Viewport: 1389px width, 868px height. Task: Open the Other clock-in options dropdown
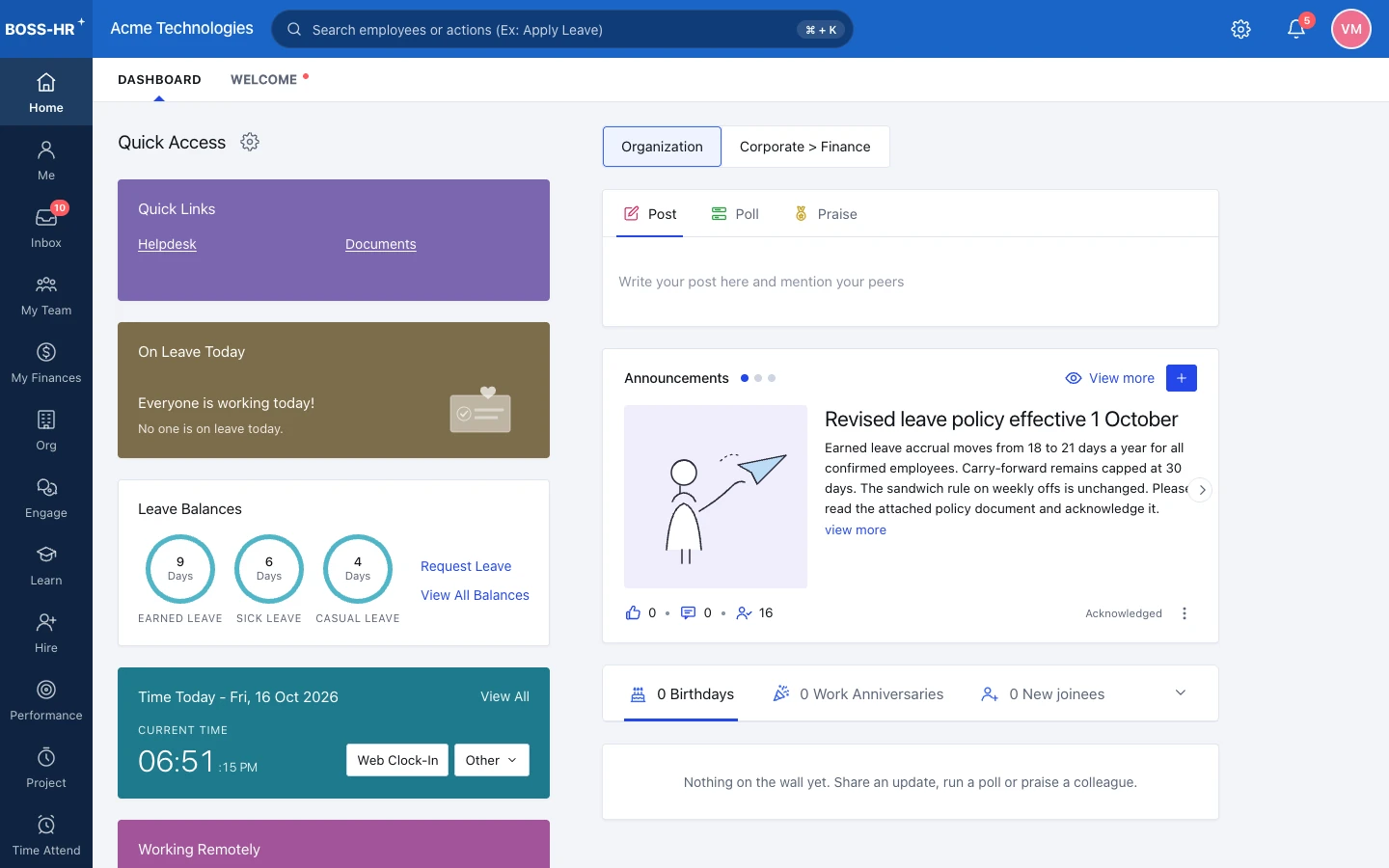point(492,760)
